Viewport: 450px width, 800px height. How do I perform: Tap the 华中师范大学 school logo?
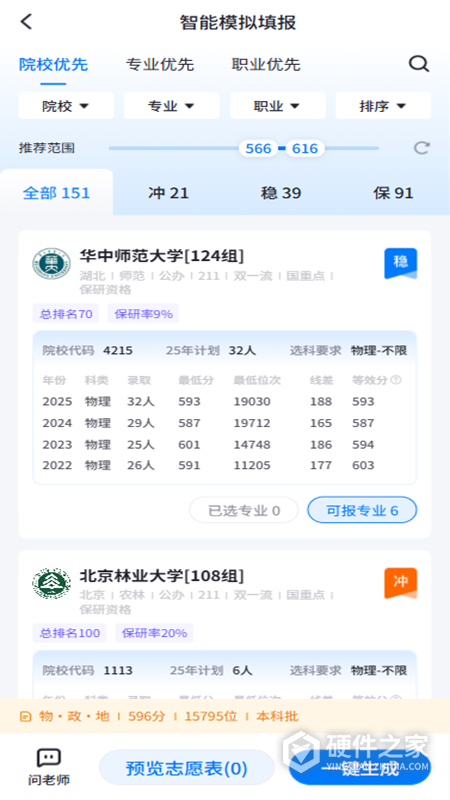pos(52,263)
